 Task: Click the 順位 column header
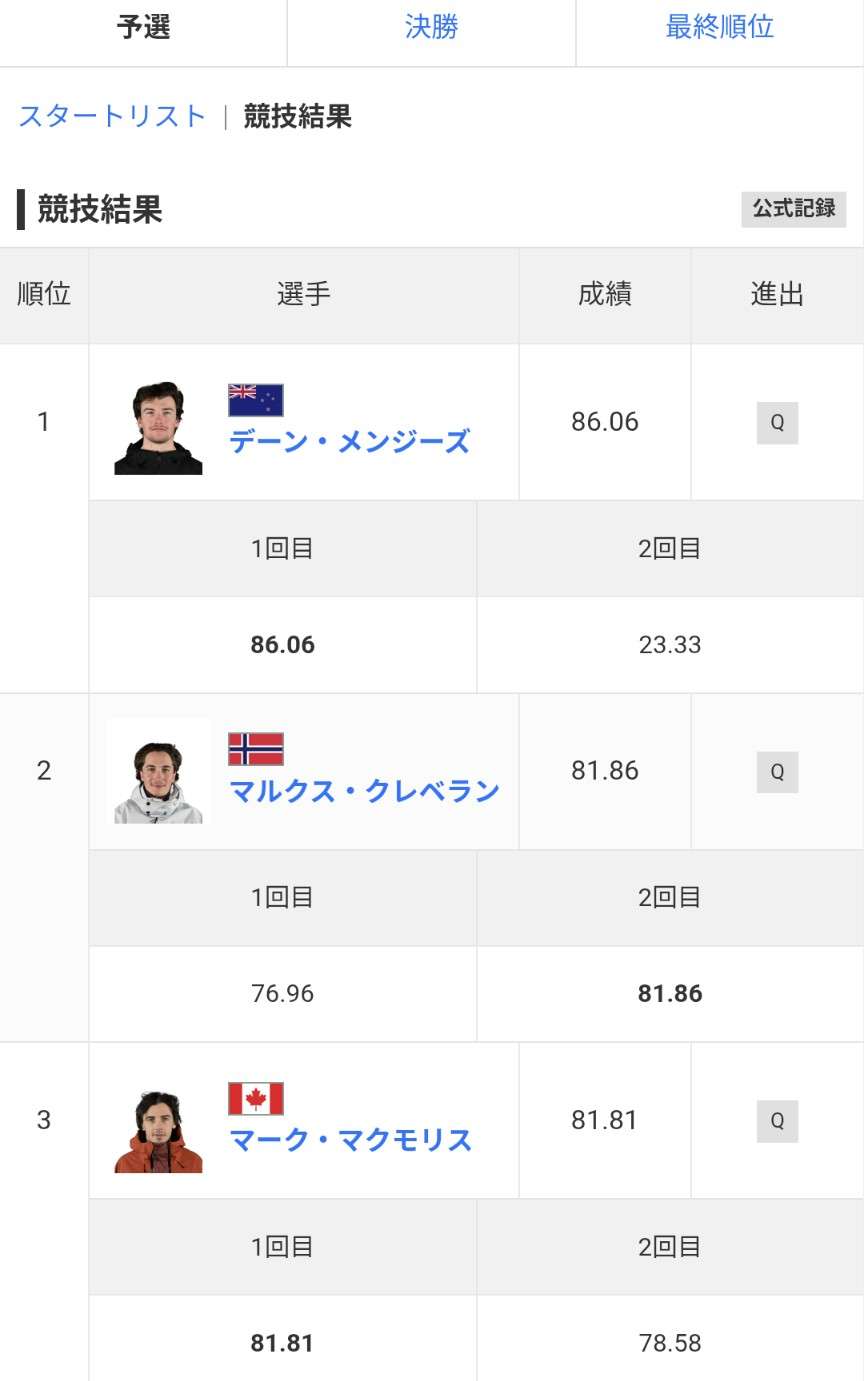(44, 295)
